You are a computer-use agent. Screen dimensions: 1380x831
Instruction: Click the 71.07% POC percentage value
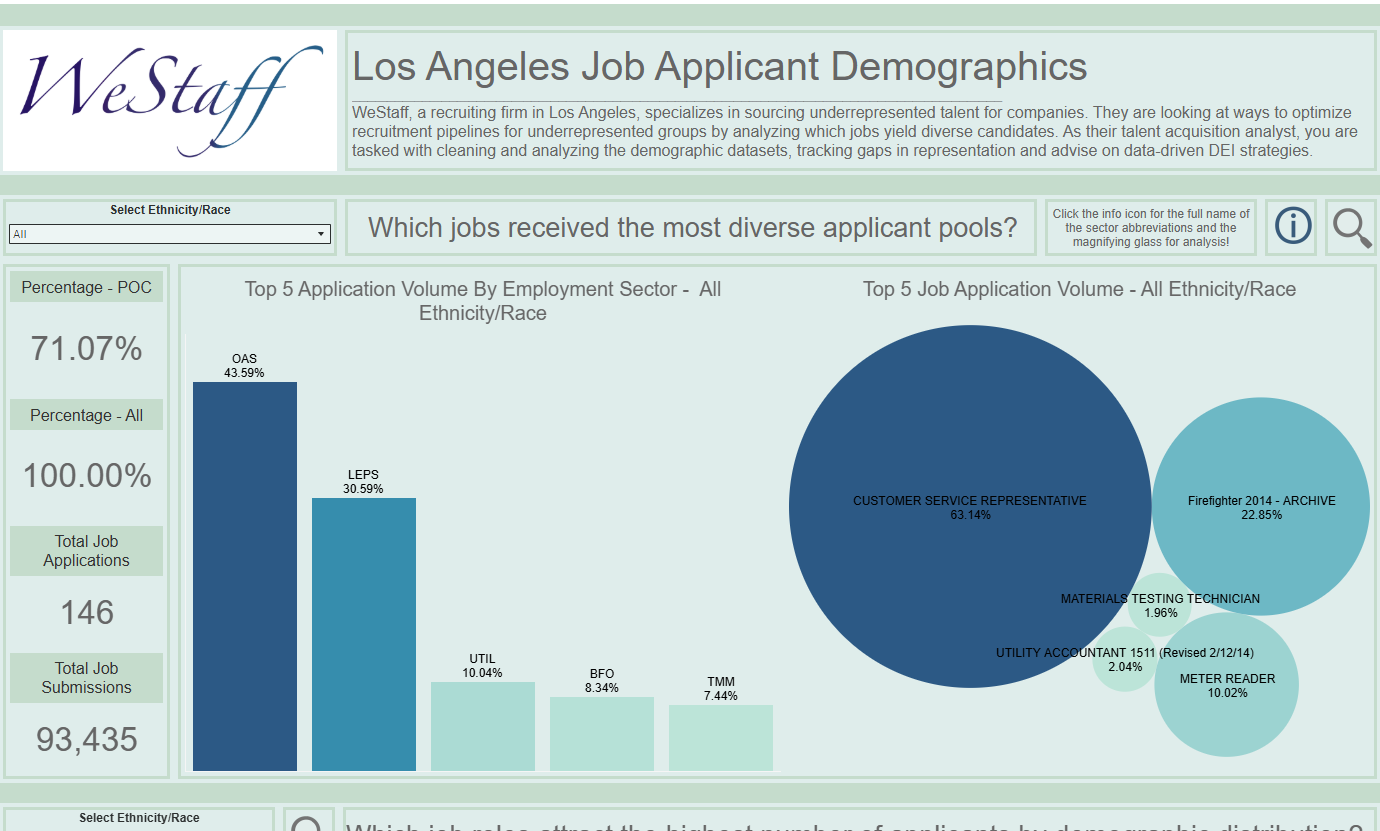coord(87,349)
